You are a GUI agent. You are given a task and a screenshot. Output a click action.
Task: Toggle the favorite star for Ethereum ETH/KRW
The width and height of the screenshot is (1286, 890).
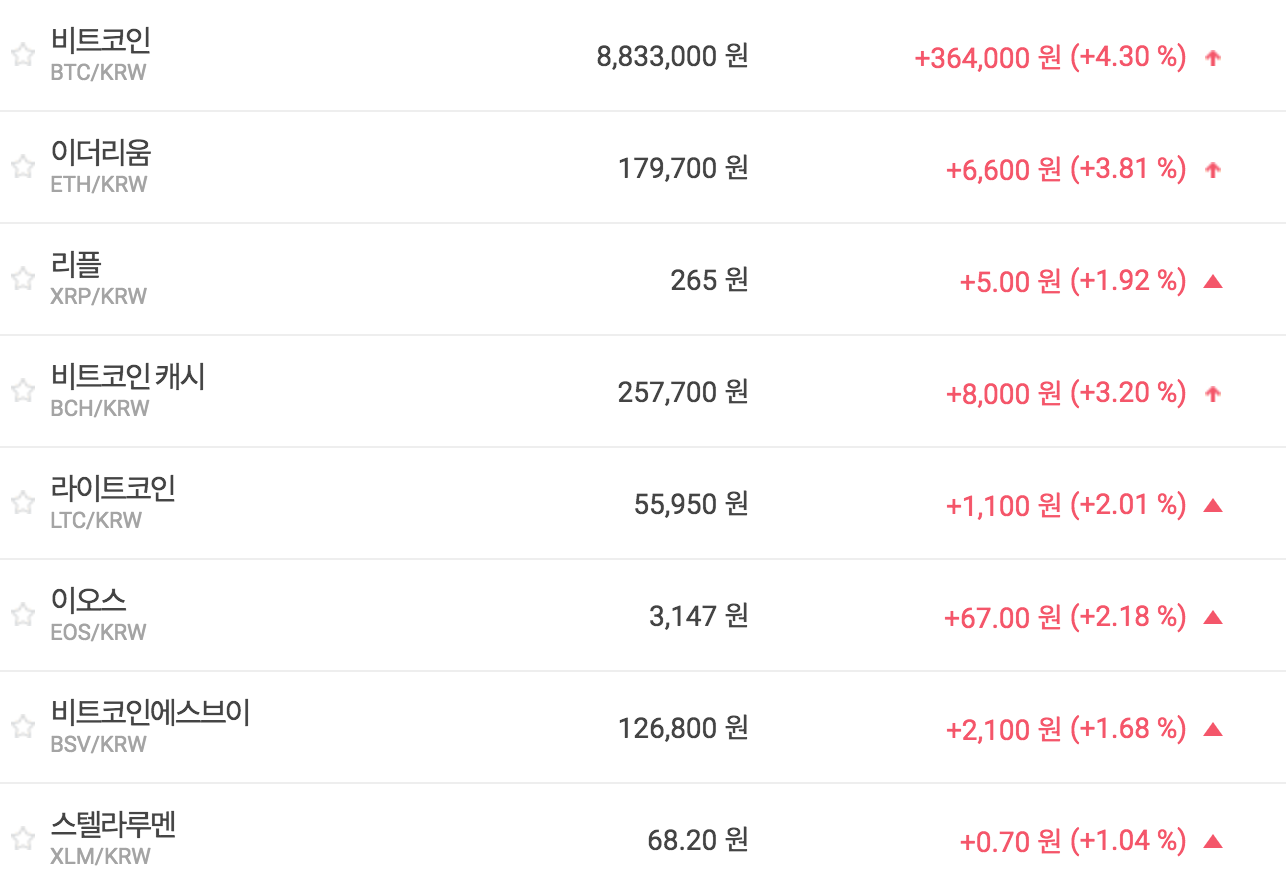click(x=23, y=168)
